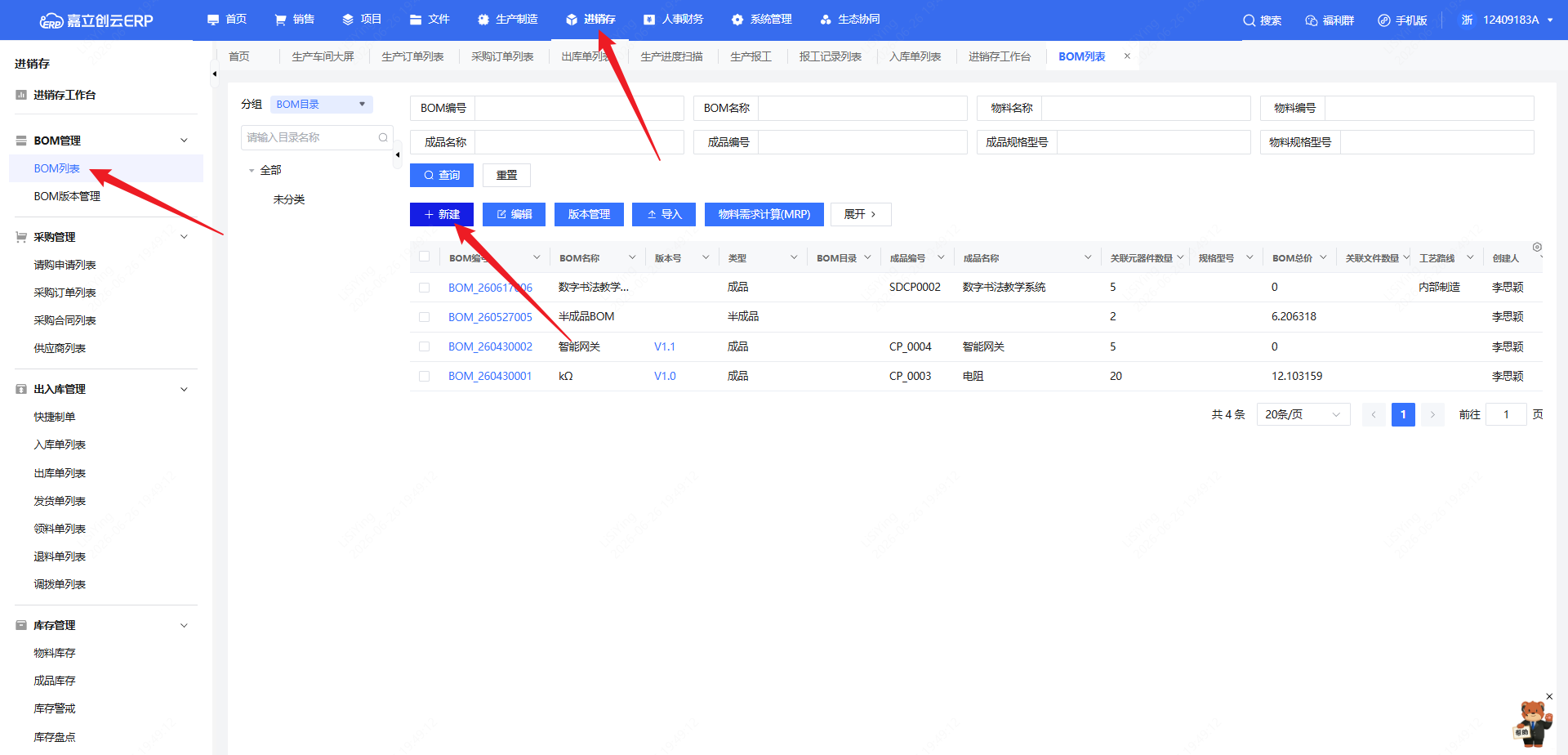Viewport: 1568px width, 755px height.
Task: Open the 项目 top menu
Action: coord(362,20)
